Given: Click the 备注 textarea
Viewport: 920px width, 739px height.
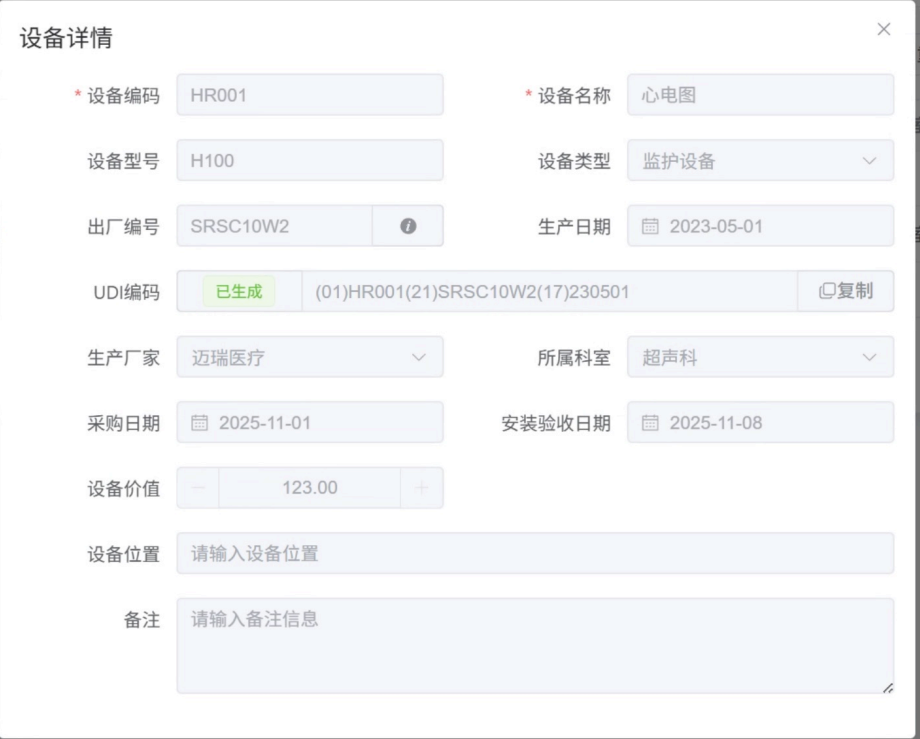Looking at the screenshot, I should point(535,645).
